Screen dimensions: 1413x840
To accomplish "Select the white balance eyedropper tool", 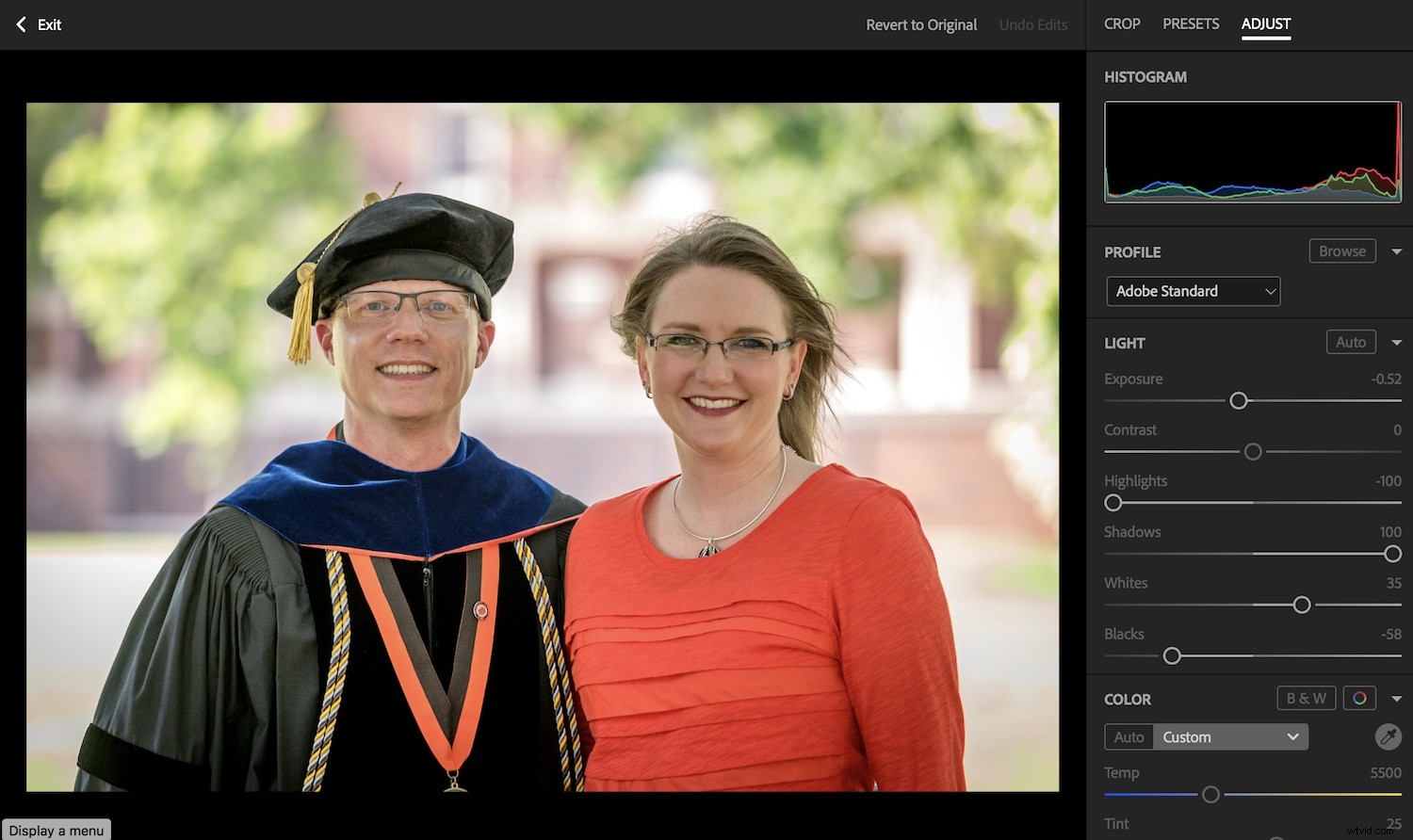I will (1387, 736).
